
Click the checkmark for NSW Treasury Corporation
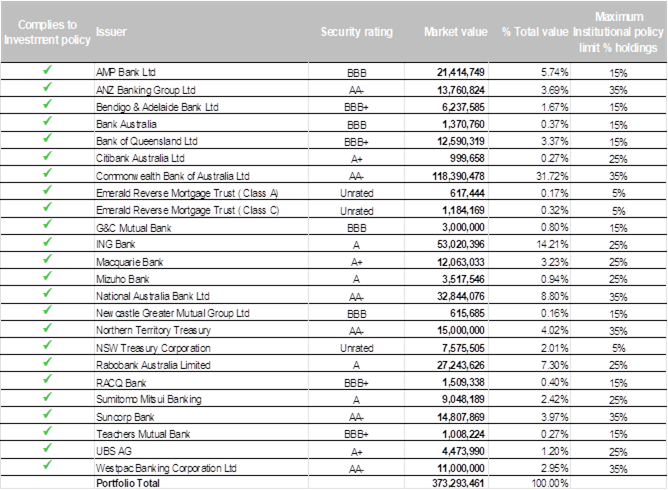point(47,345)
